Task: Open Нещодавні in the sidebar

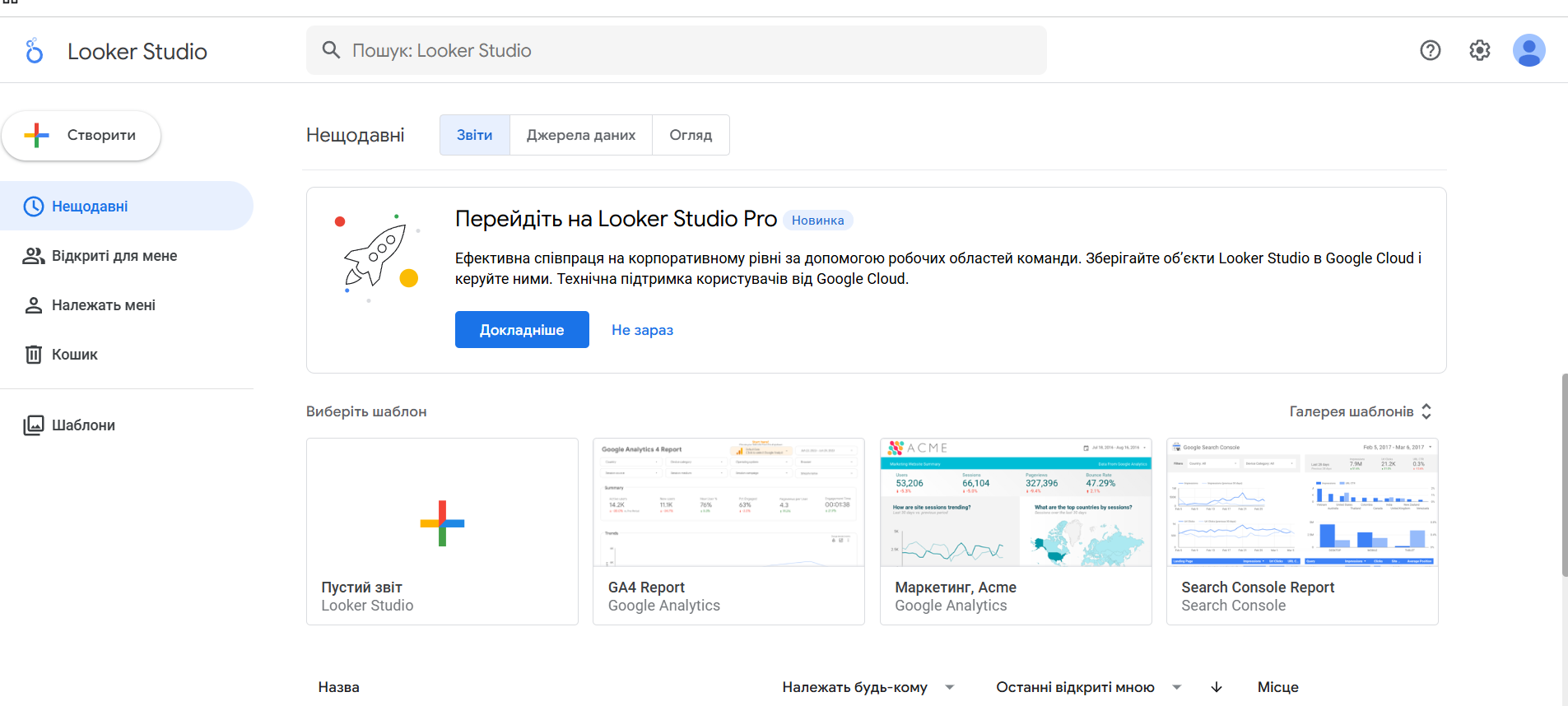Action: click(127, 207)
